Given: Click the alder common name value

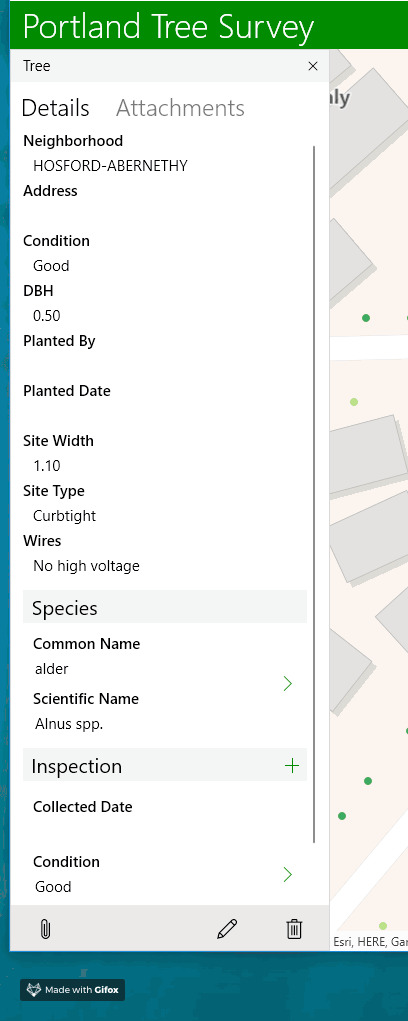Looking at the screenshot, I should point(51,669).
